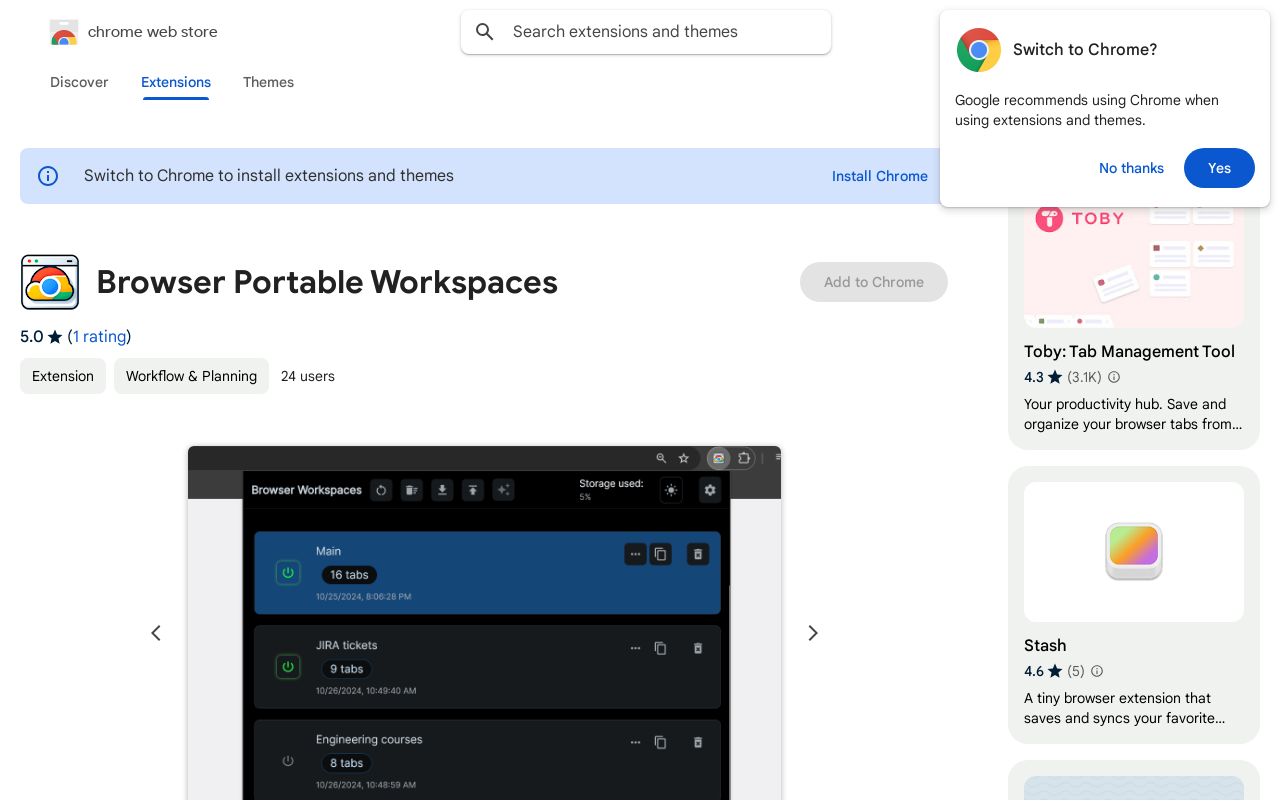Click the info icon in the blue banner
The image size is (1280, 800).
pyautogui.click(x=48, y=176)
